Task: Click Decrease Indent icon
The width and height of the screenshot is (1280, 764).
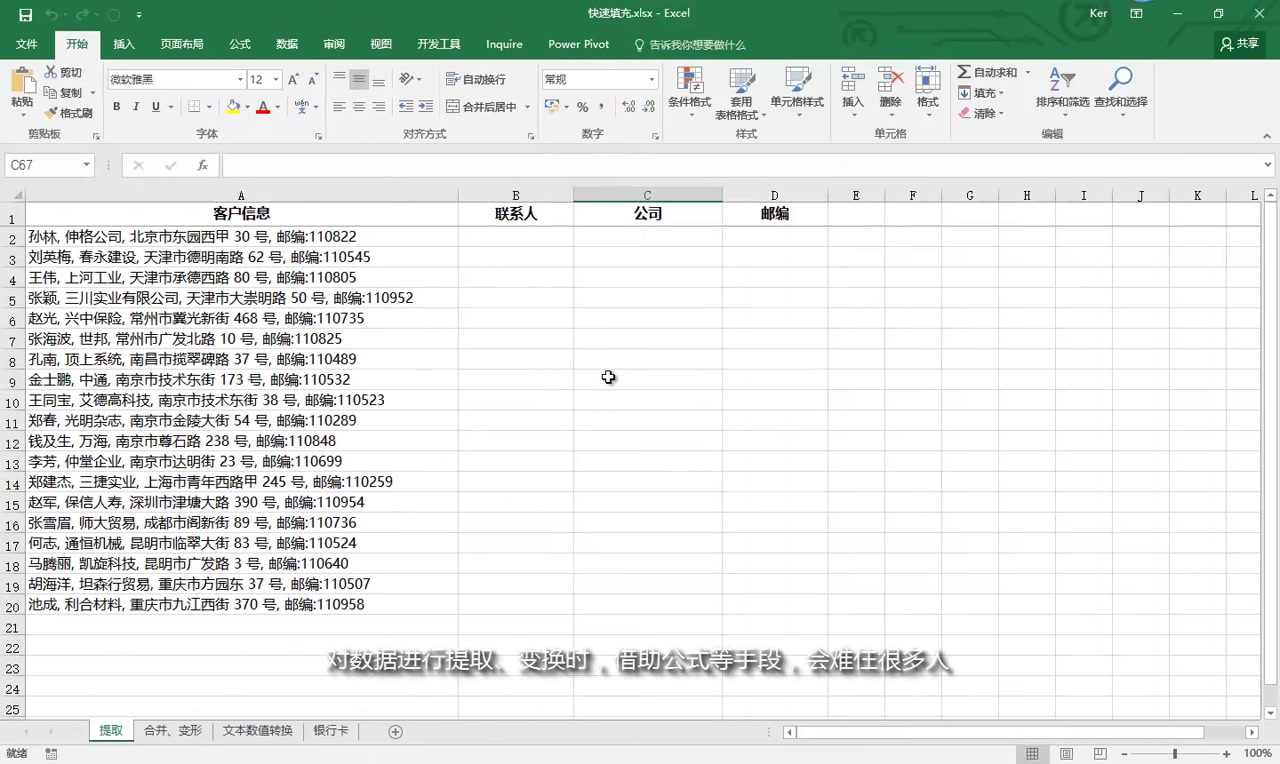Action: (406, 107)
